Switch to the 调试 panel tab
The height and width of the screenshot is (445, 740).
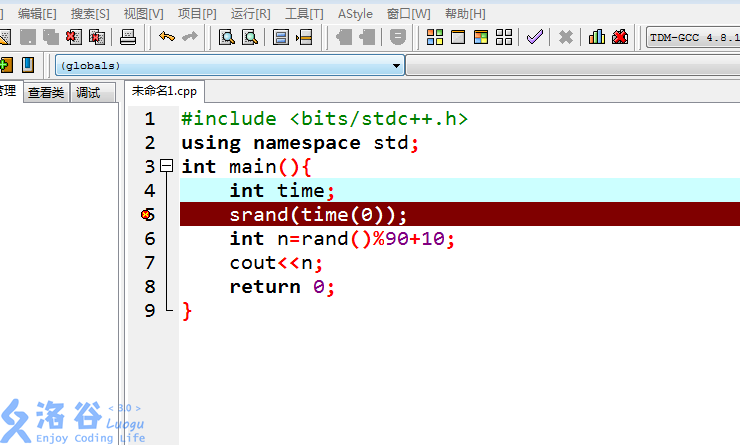[x=88, y=92]
